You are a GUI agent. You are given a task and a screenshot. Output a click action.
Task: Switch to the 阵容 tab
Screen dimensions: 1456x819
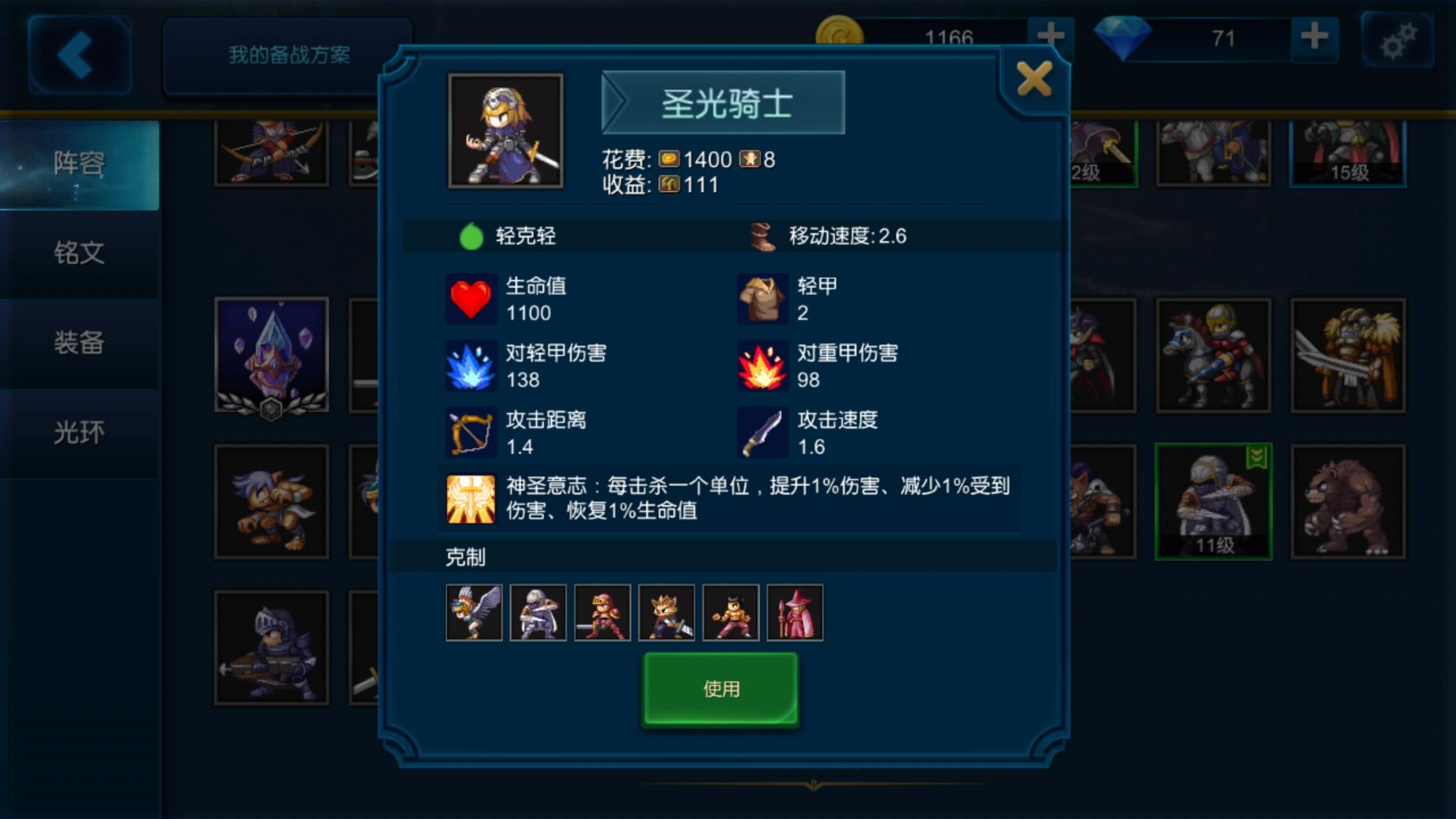point(79,163)
